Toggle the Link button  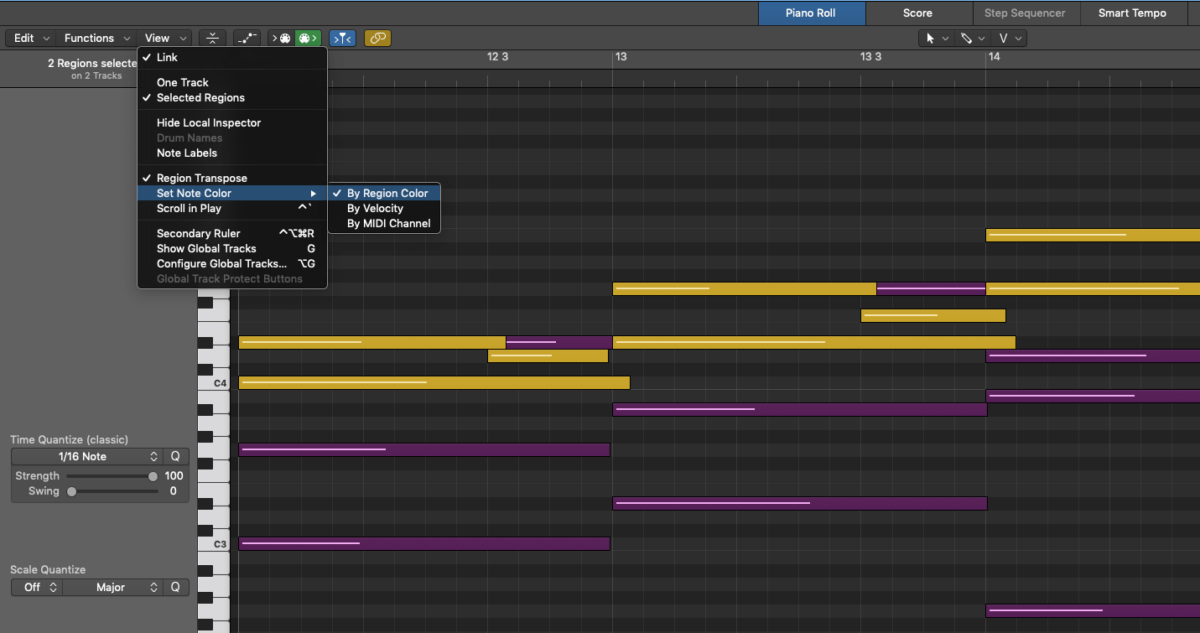pos(377,37)
